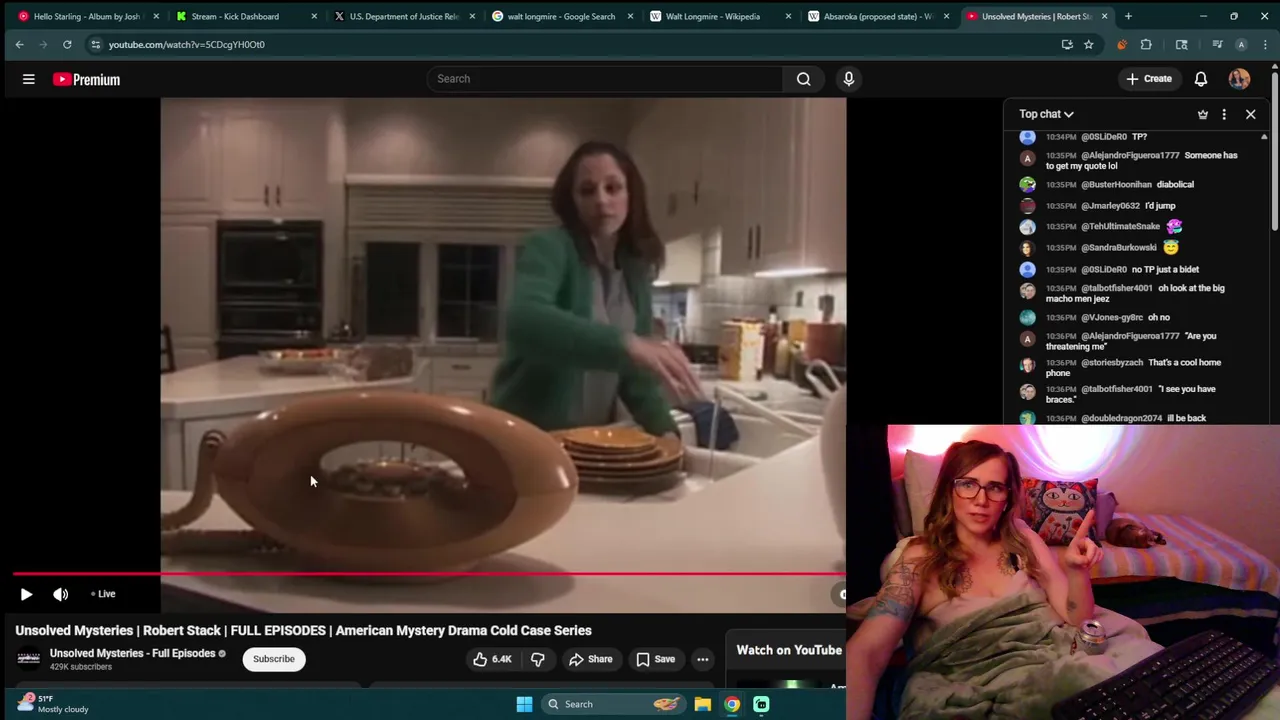Switch to the Hello Starling album tab
The image size is (1280, 720).
click(87, 16)
